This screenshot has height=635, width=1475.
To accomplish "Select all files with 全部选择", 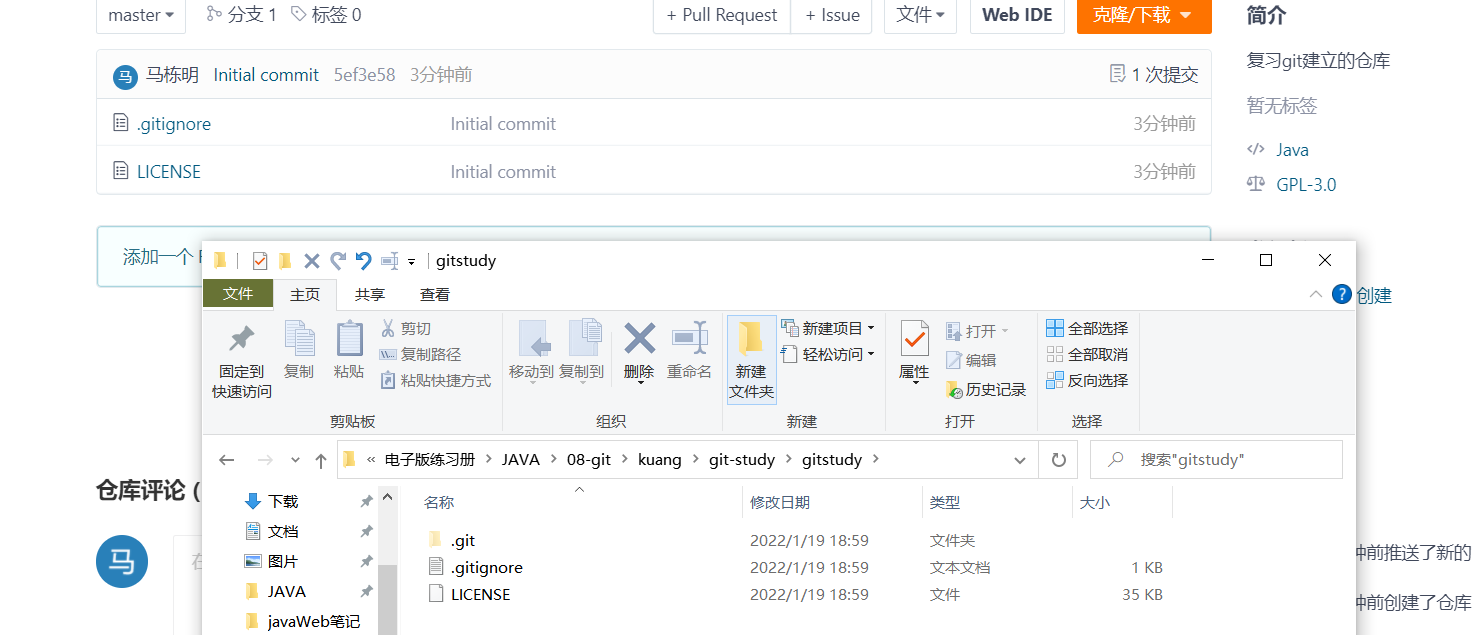I will pyautogui.click(x=1088, y=327).
